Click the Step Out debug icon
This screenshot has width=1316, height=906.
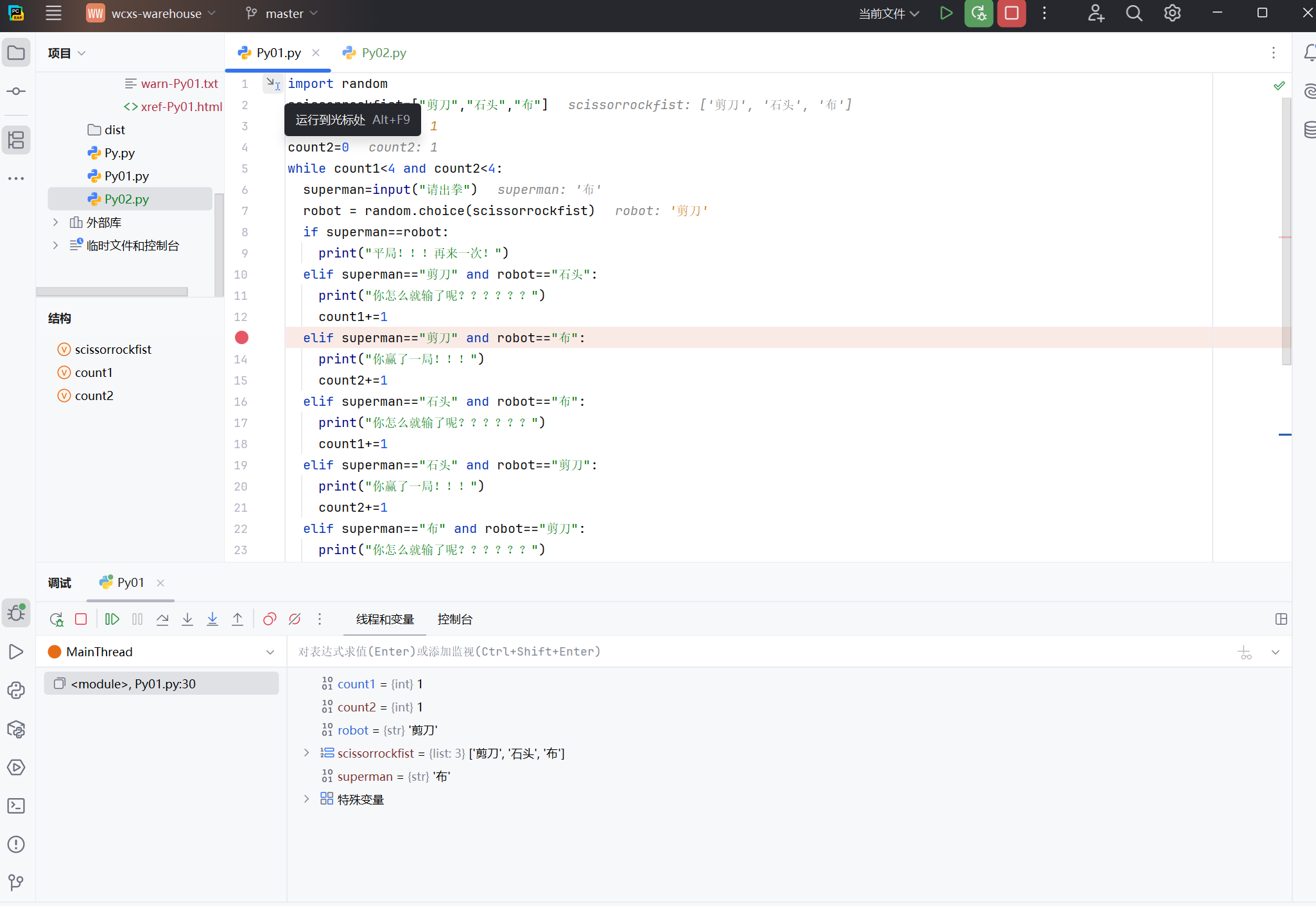point(238,619)
